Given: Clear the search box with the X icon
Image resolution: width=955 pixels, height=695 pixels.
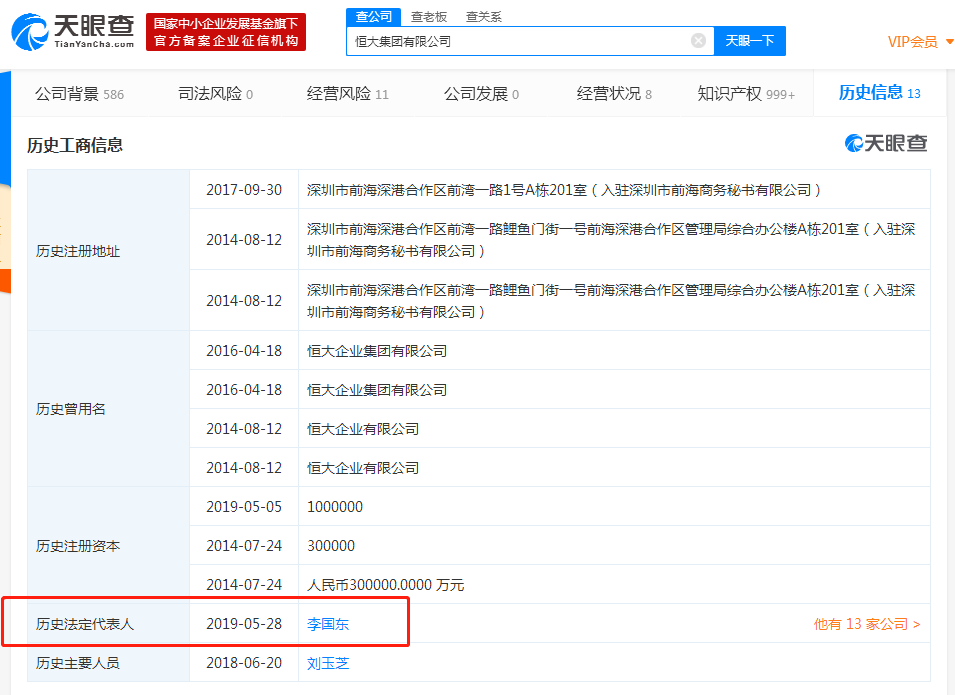Looking at the screenshot, I should point(699,41).
